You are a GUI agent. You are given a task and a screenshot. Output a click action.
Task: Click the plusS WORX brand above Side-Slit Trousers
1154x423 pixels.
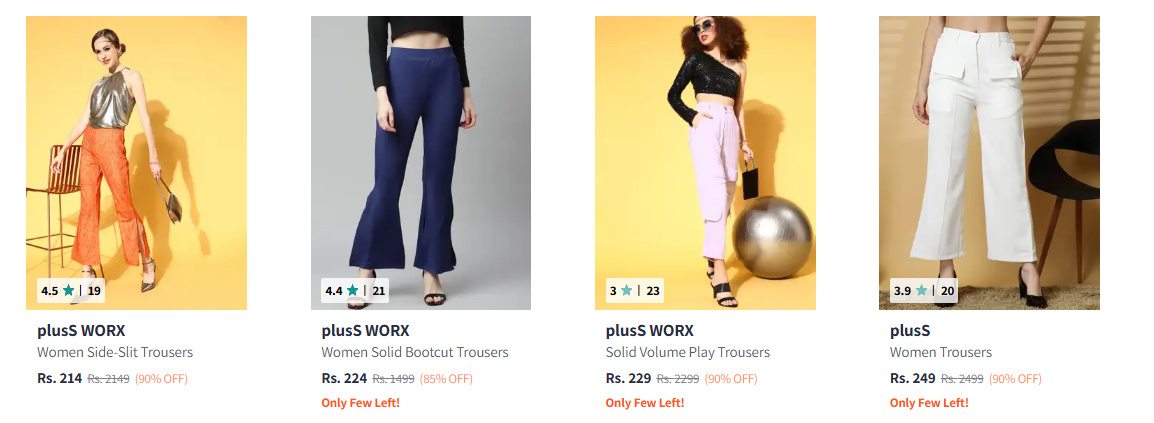[x=81, y=331]
